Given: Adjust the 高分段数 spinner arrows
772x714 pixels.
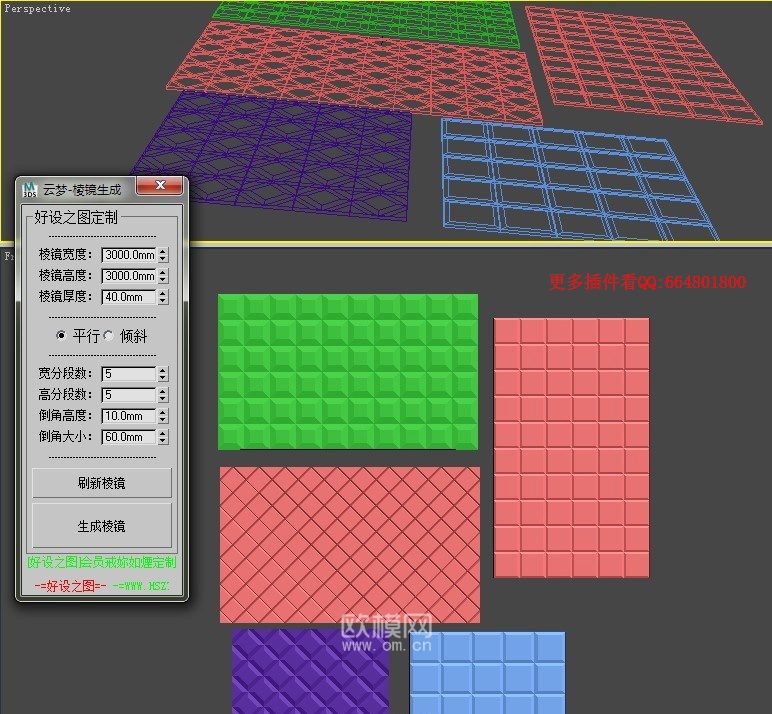Looking at the screenshot, I should click(x=163, y=395).
